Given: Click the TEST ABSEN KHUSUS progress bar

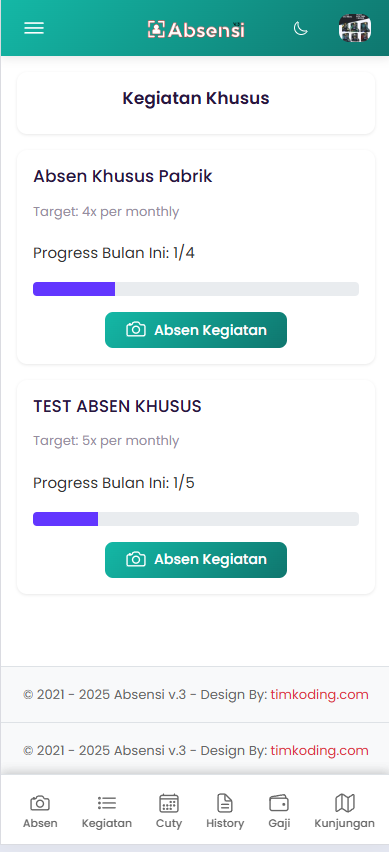Looking at the screenshot, I should pyautogui.click(x=196, y=519).
